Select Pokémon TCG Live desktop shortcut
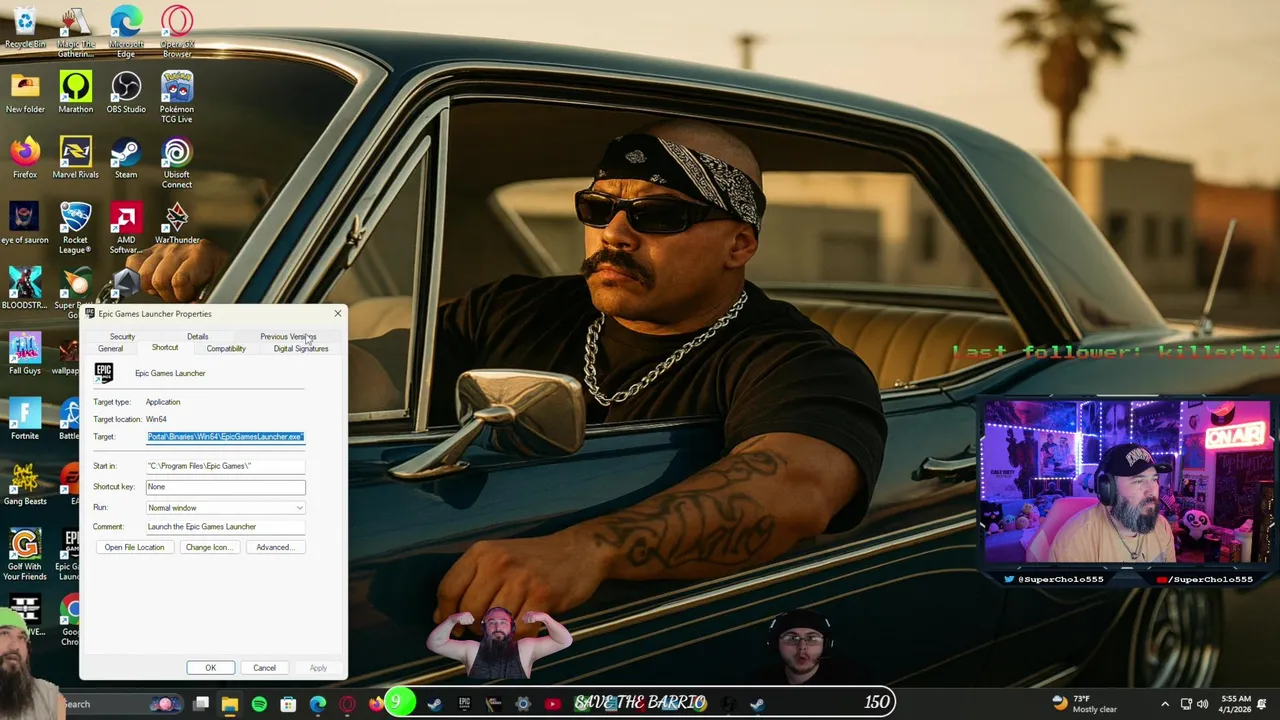Viewport: 1280px width, 720px height. click(177, 97)
